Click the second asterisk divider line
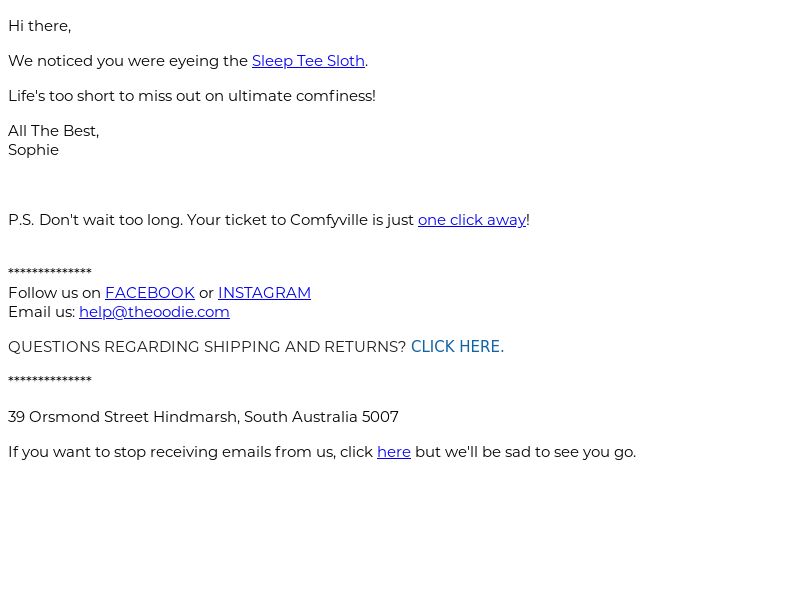Screen dimensions: 800x600 (x=50, y=380)
